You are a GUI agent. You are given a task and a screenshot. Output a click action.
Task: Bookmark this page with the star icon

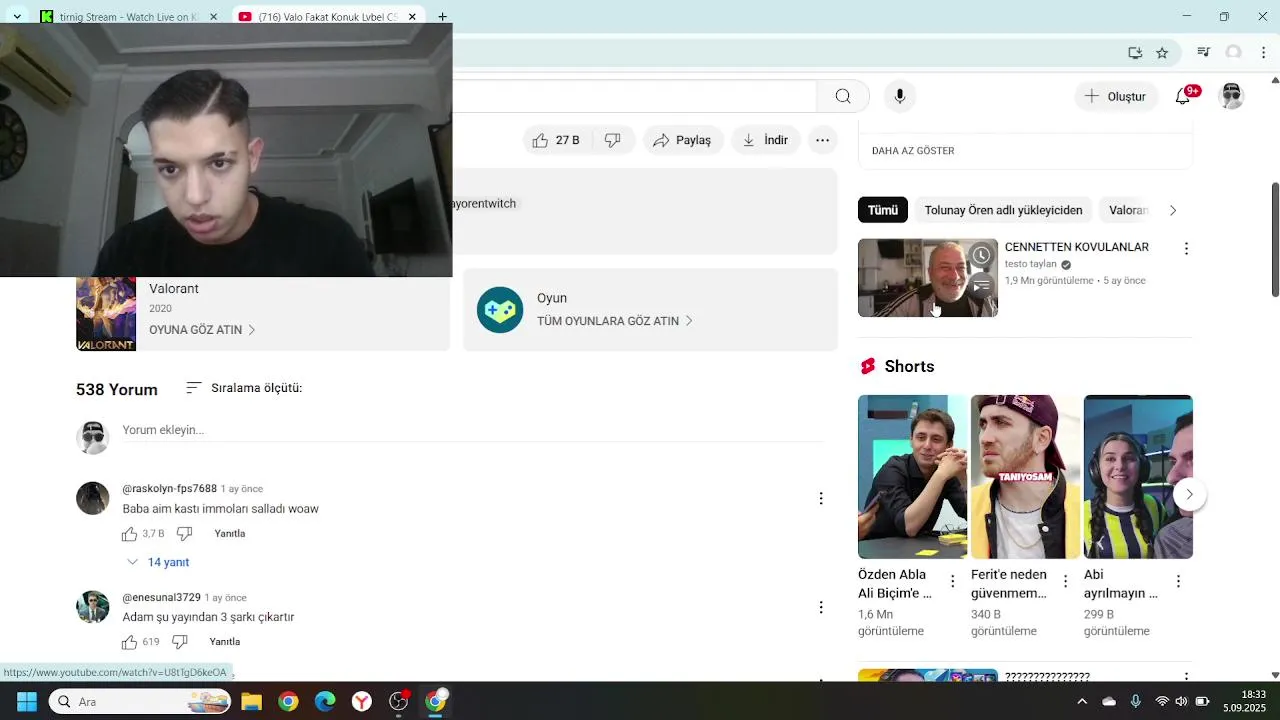click(x=1162, y=53)
